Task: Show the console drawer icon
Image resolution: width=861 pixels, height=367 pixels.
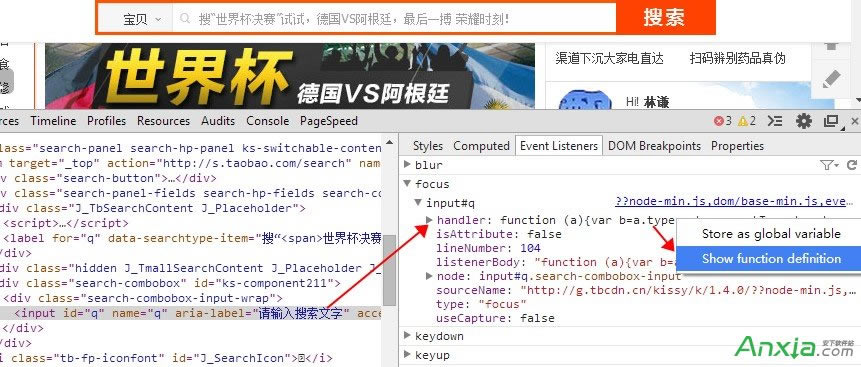Action: (775, 121)
